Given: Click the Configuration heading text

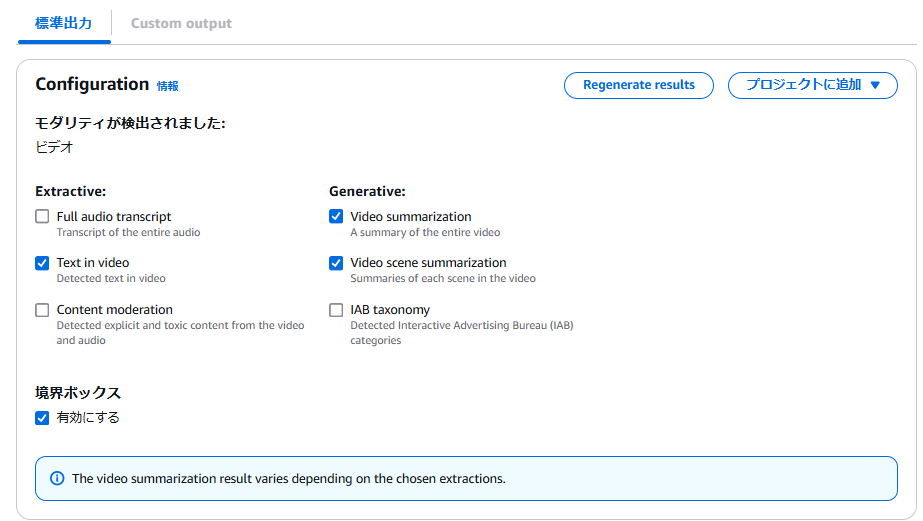Looking at the screenshot, I should click(x=92, y=84).
